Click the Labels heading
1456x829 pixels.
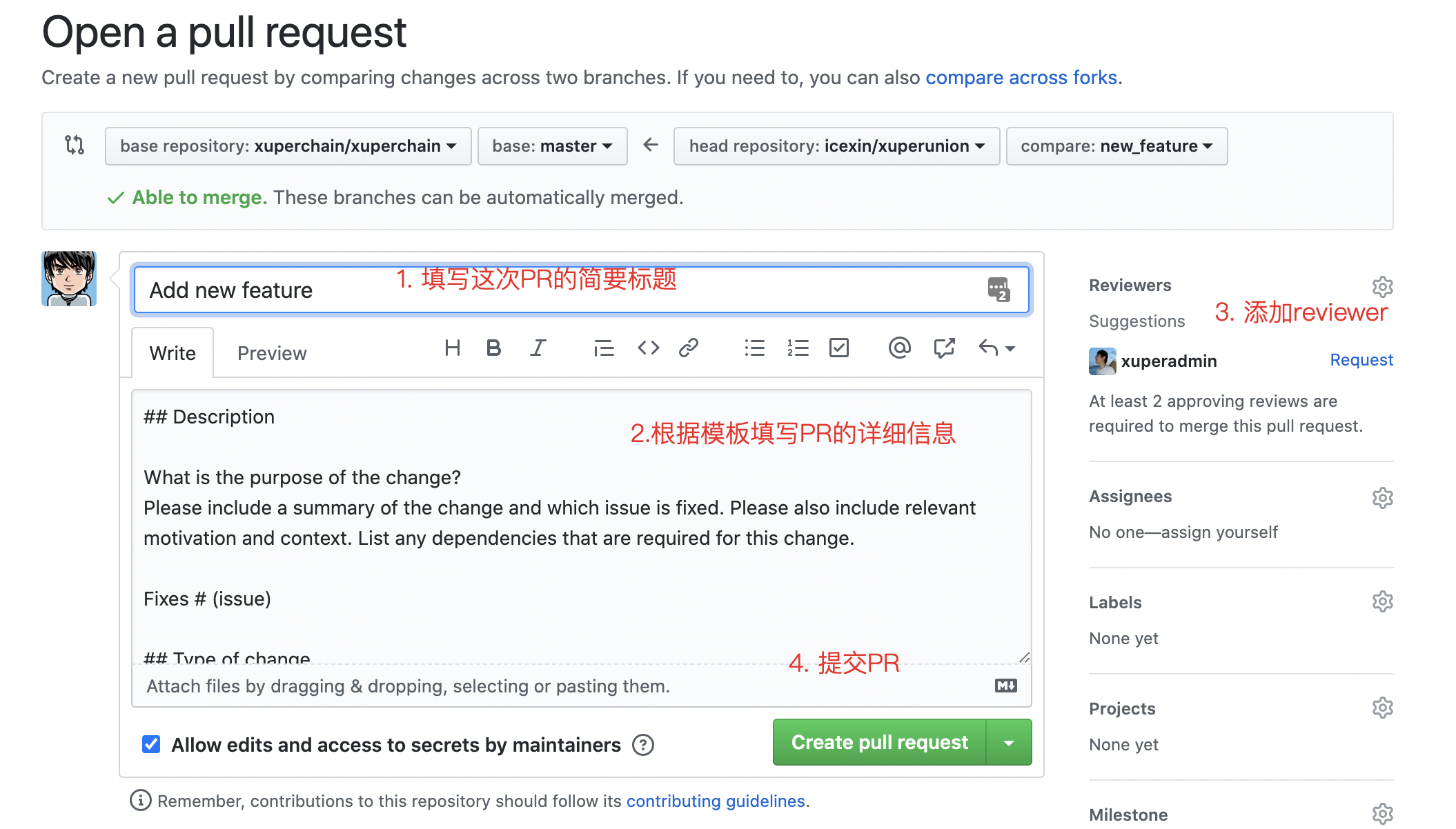(x=1115, y=603)
